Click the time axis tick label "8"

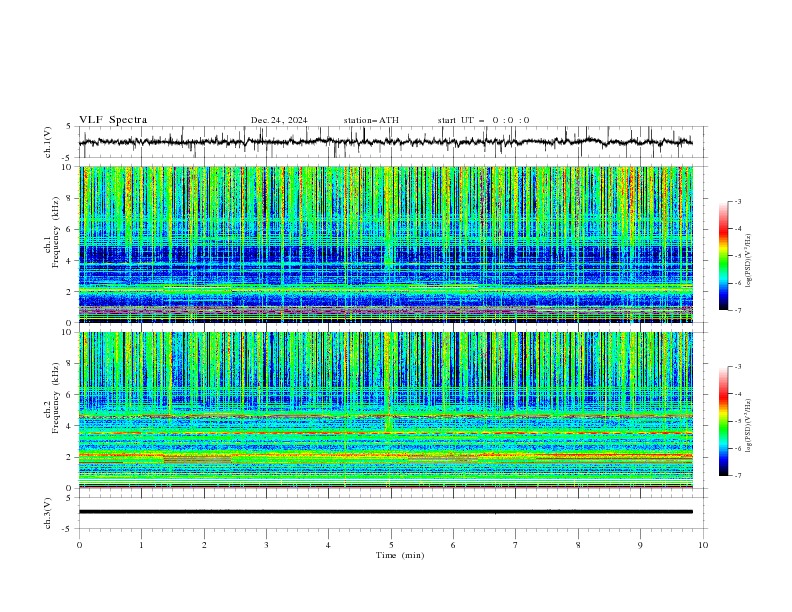click(578, 545)
